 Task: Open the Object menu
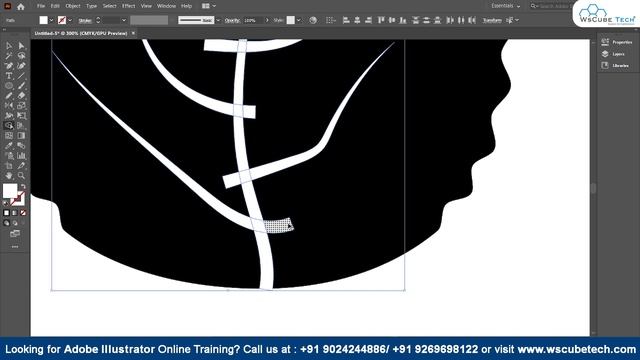(73, 6)
